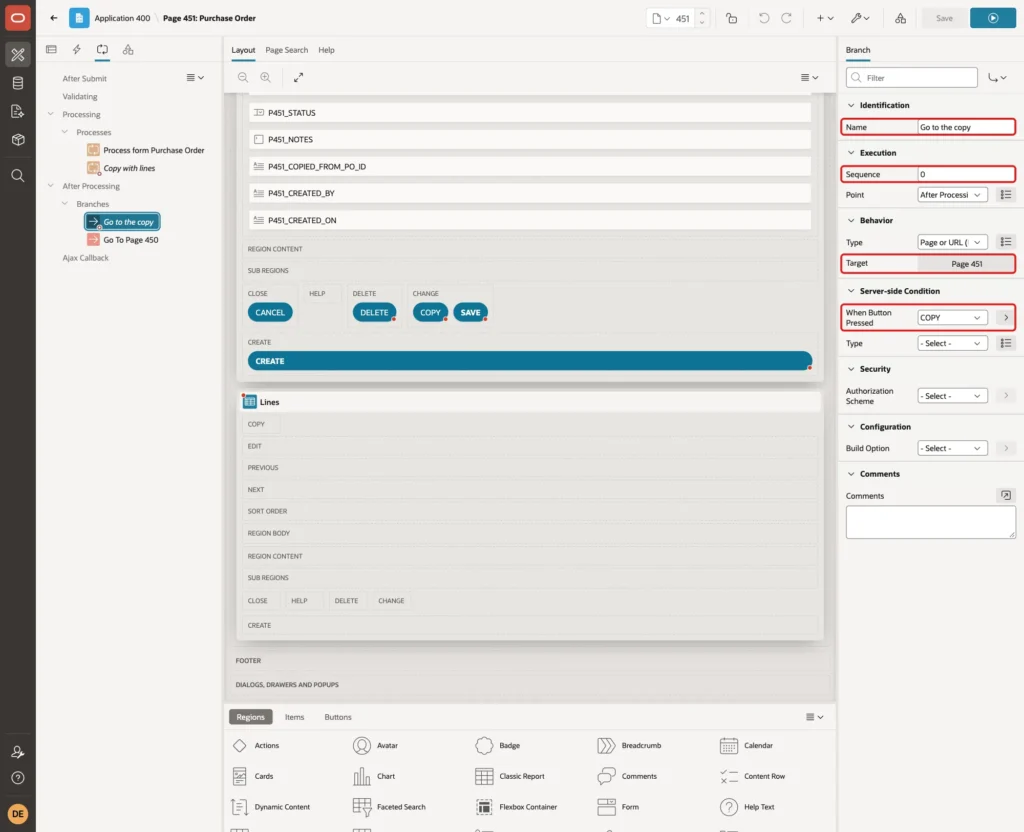Click the sidebar search magnifier icon
Viewport: 1024px width, 832px height.
point(18,176)
